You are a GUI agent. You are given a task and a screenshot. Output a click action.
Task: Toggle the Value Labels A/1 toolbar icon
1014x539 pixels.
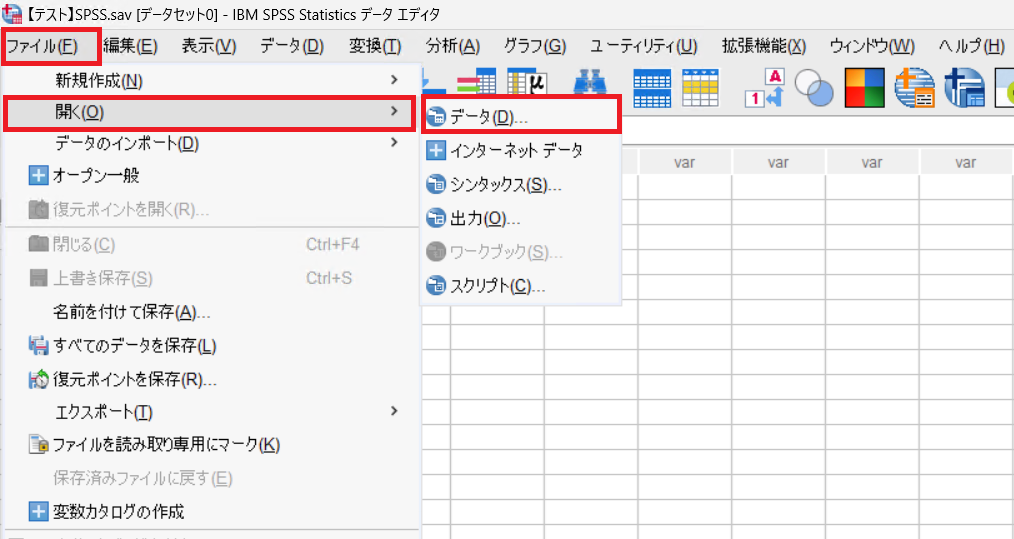[766, 87]
